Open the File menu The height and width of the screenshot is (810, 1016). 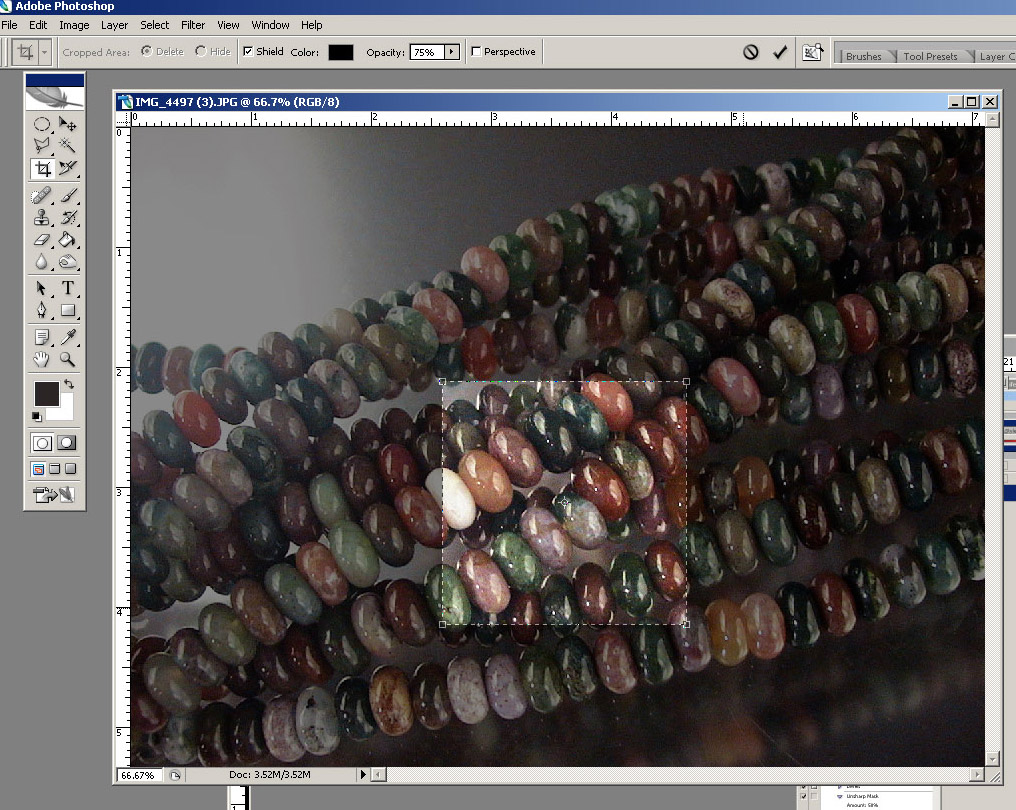pyautogui.click(x=10, y=25)
